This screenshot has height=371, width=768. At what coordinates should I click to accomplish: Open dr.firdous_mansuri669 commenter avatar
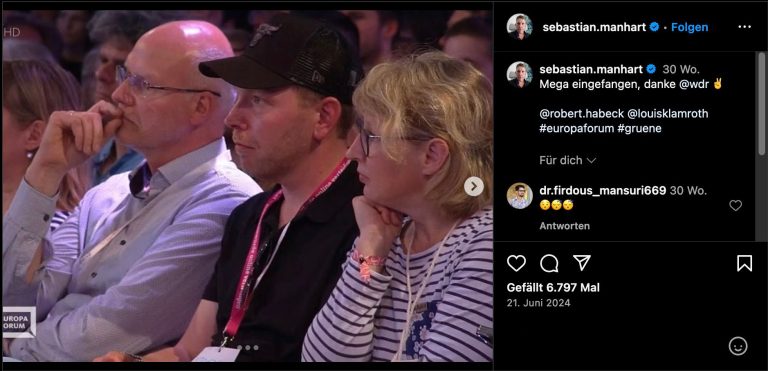click(519, 196)
